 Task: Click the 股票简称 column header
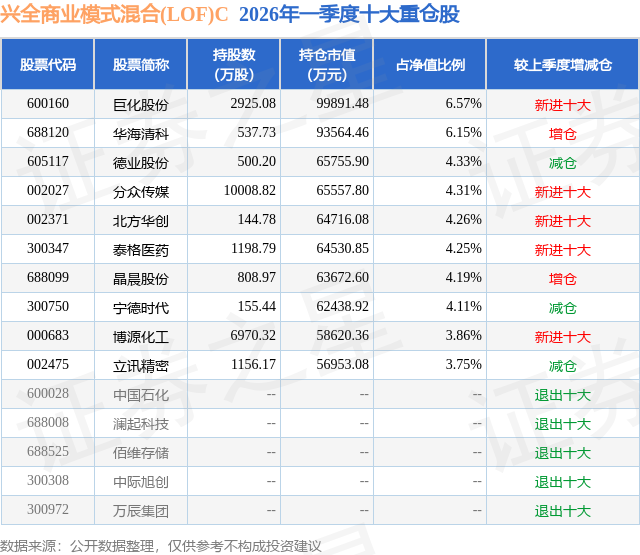coord(141,64)
